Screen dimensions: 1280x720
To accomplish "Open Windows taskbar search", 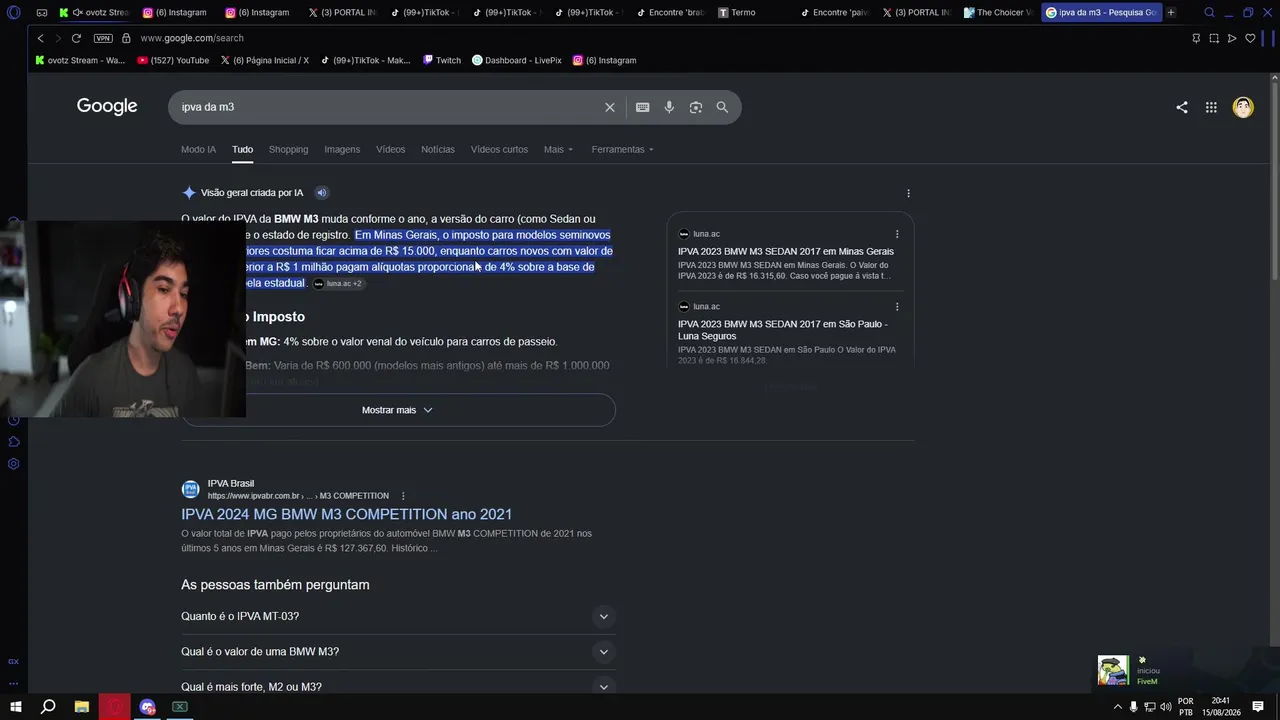I will click(47, 707).
